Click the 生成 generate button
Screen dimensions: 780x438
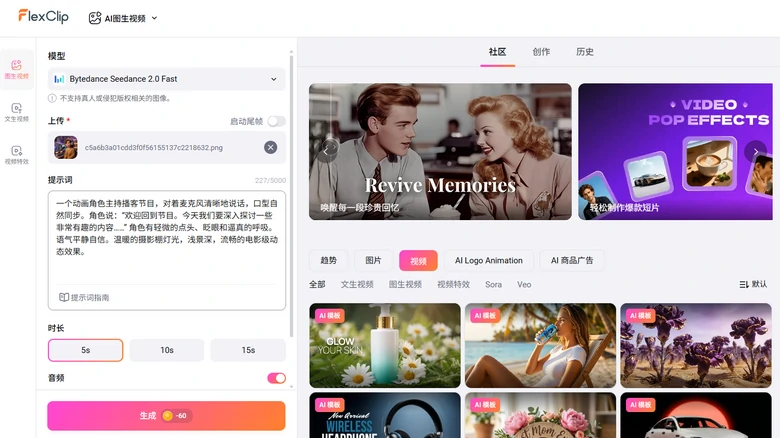click(x=166, y=415)
